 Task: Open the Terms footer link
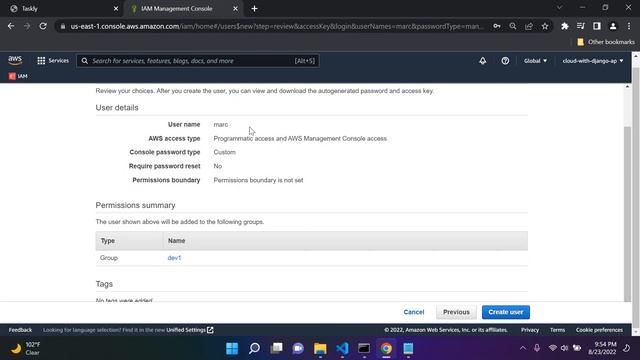point(557,330)
